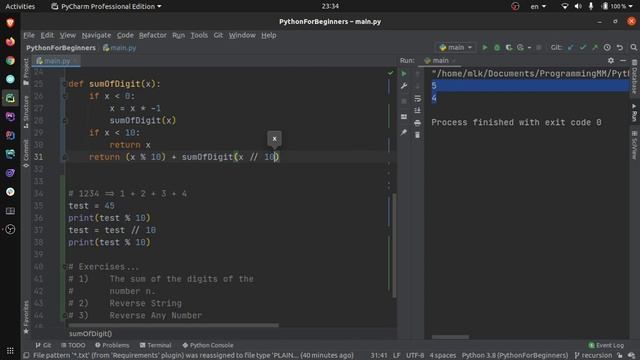The width and height of the screenshot is (640, 360).
Task: Open the PyCharm application menu in top bar
Action: tap(107, 6)
